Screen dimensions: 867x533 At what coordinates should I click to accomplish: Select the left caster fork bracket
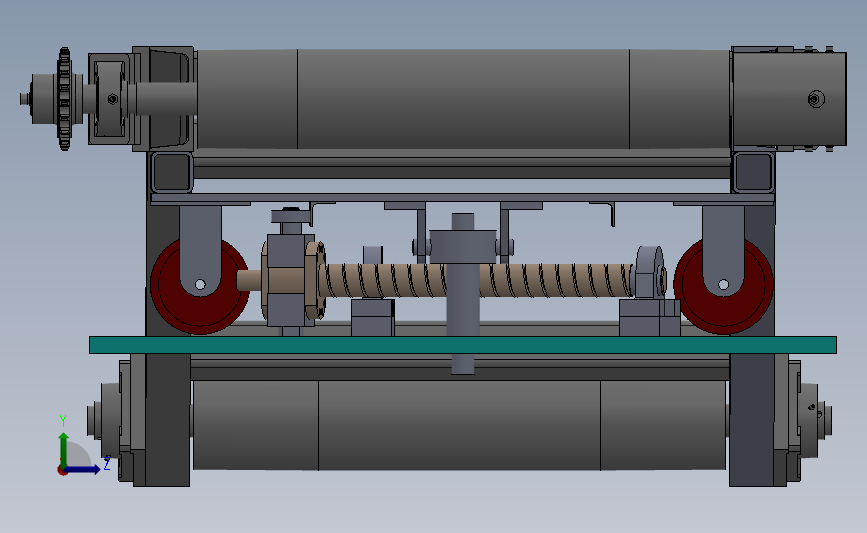200,249
